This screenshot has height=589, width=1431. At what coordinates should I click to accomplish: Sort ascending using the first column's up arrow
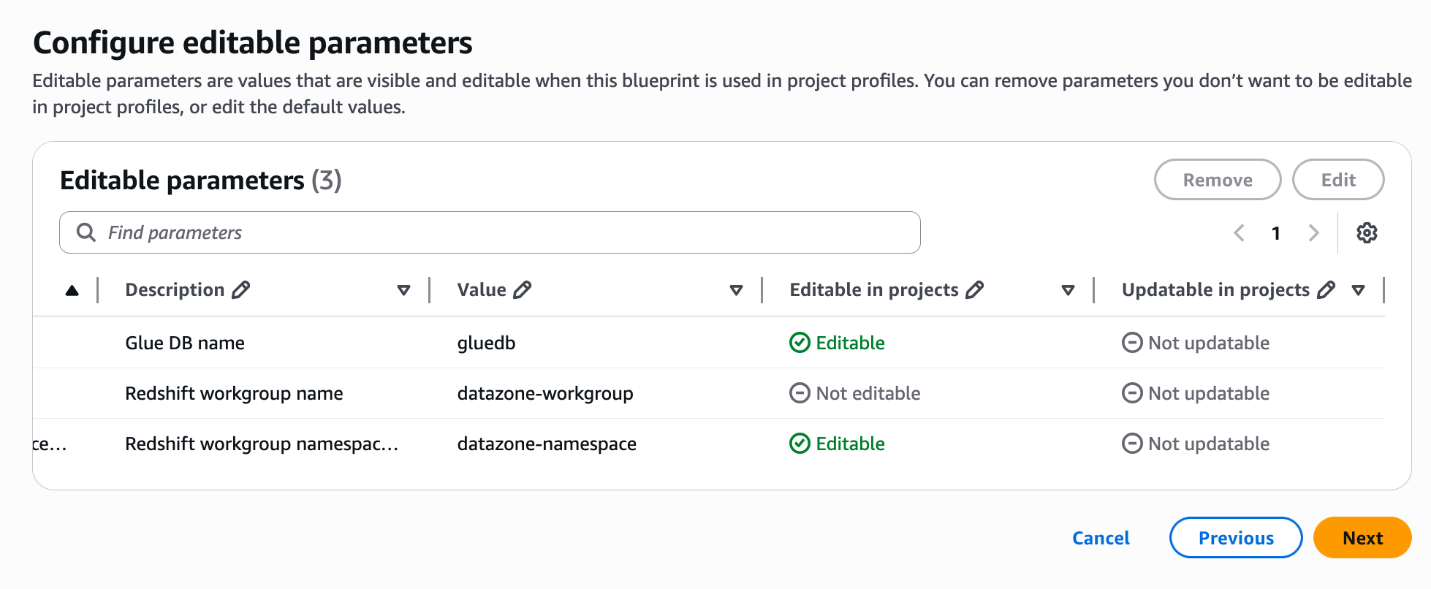point(71,291)
